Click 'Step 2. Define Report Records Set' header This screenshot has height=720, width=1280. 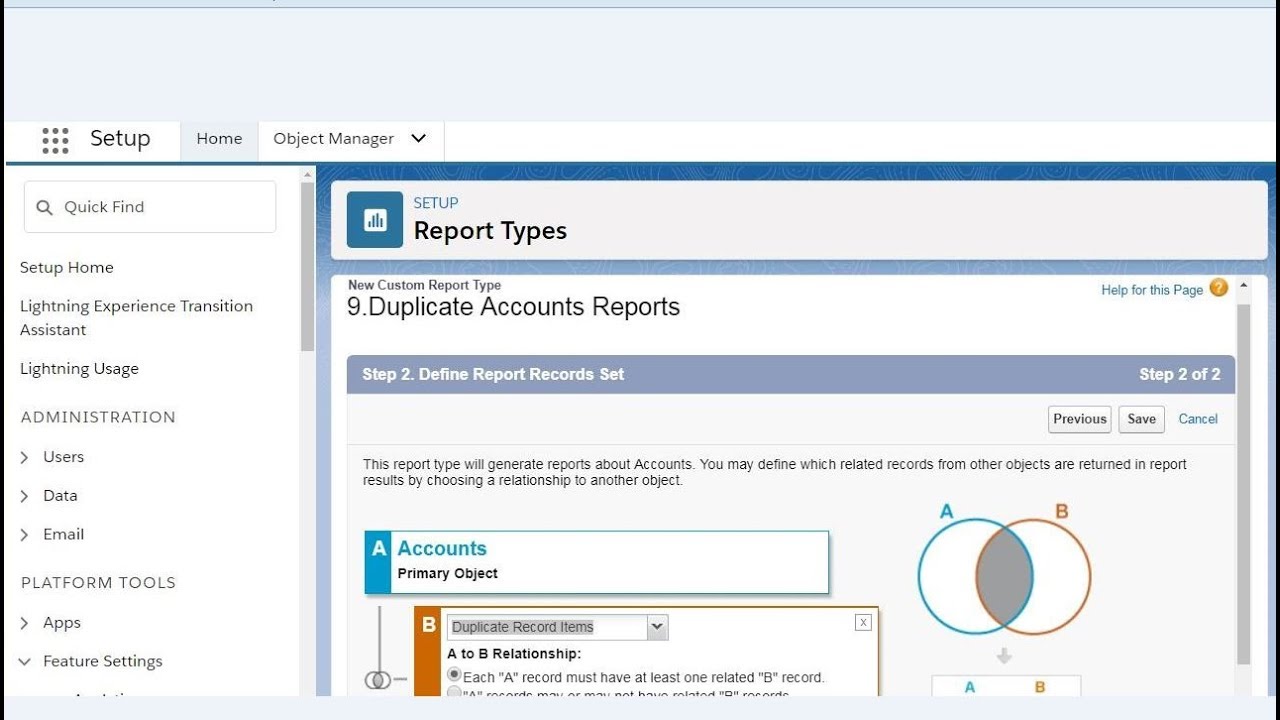click(x=493, y=374)
